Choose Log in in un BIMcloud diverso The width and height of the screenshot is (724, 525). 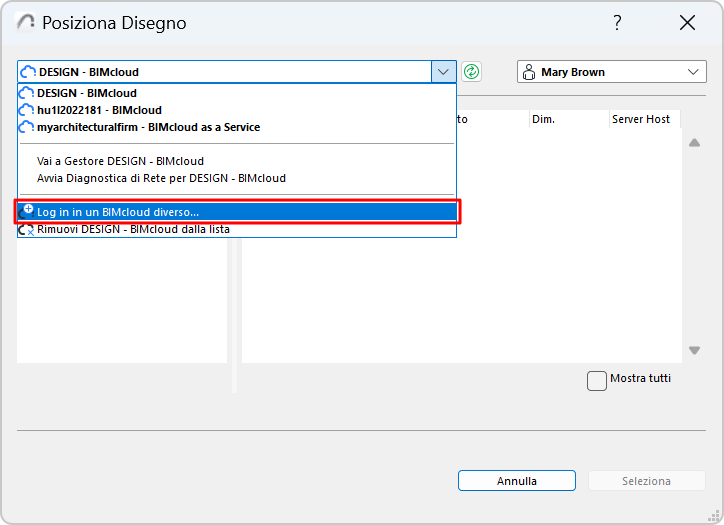pos(118,212)
